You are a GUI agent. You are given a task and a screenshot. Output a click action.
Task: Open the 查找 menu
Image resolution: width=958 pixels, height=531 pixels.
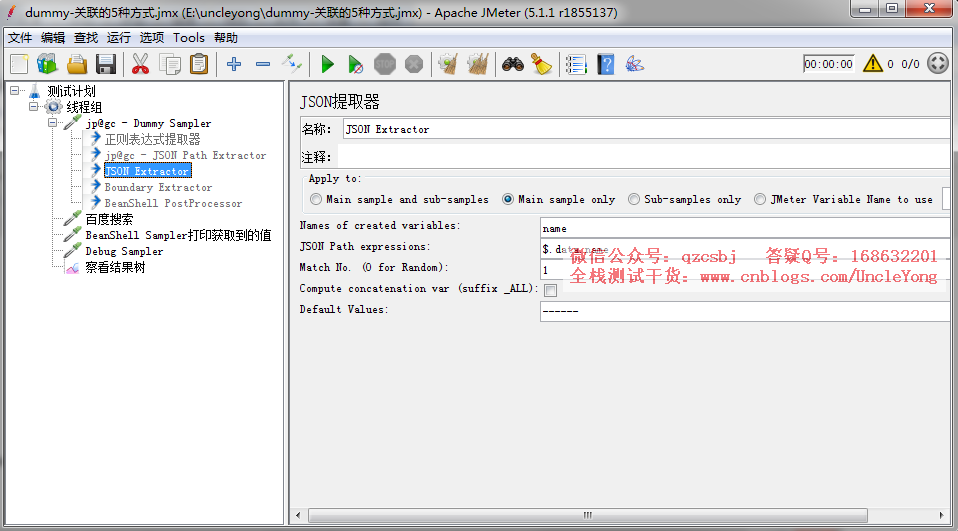coord(86,38)
